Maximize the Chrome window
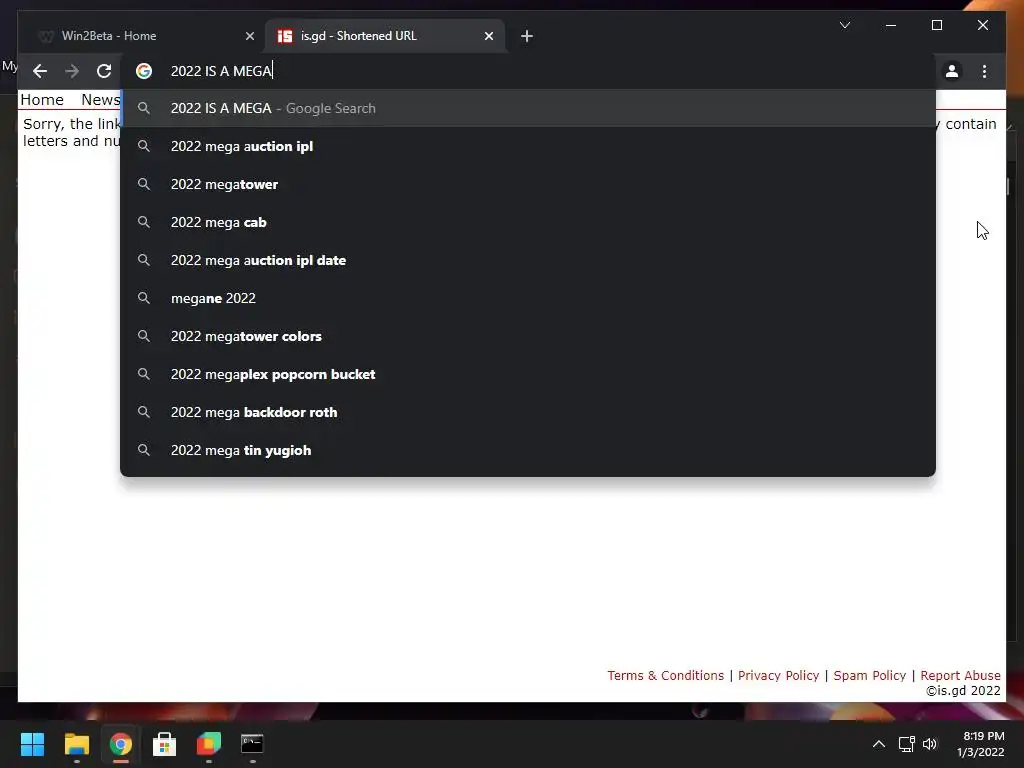 pos(936,25)
